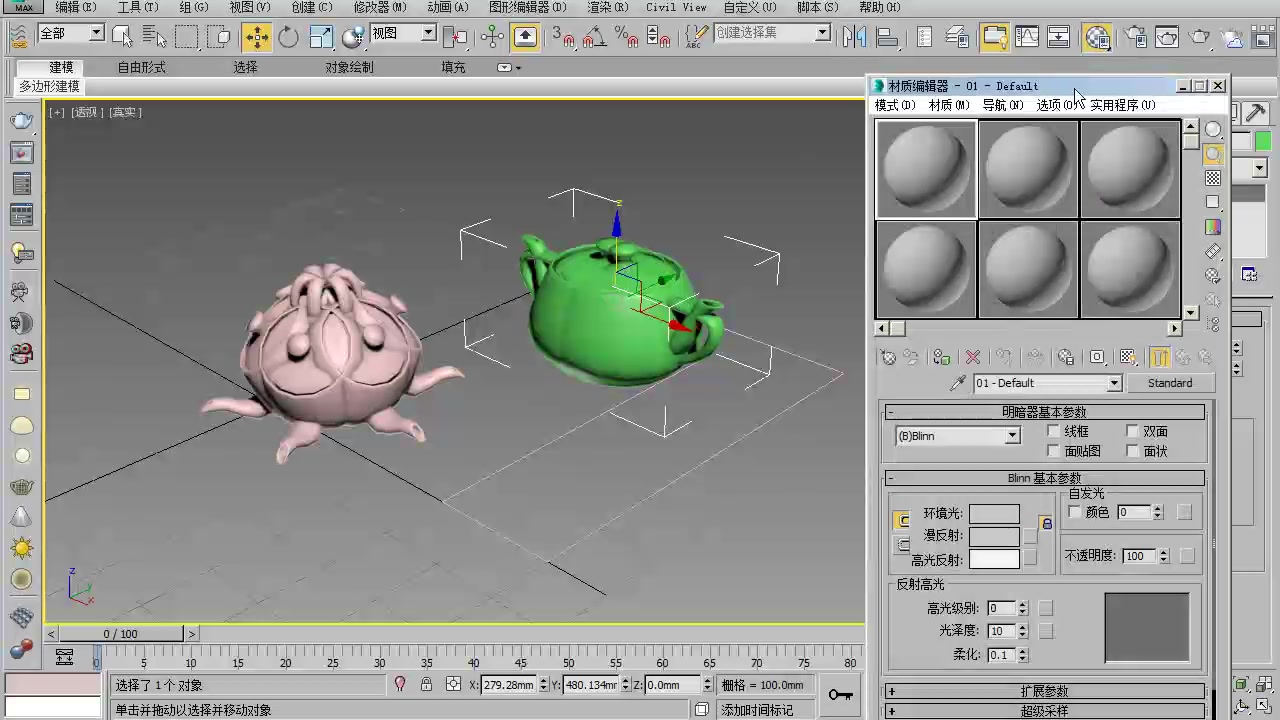
Task: Open the Blinn shader dropdown
Action: click(x=1011, y=435)
